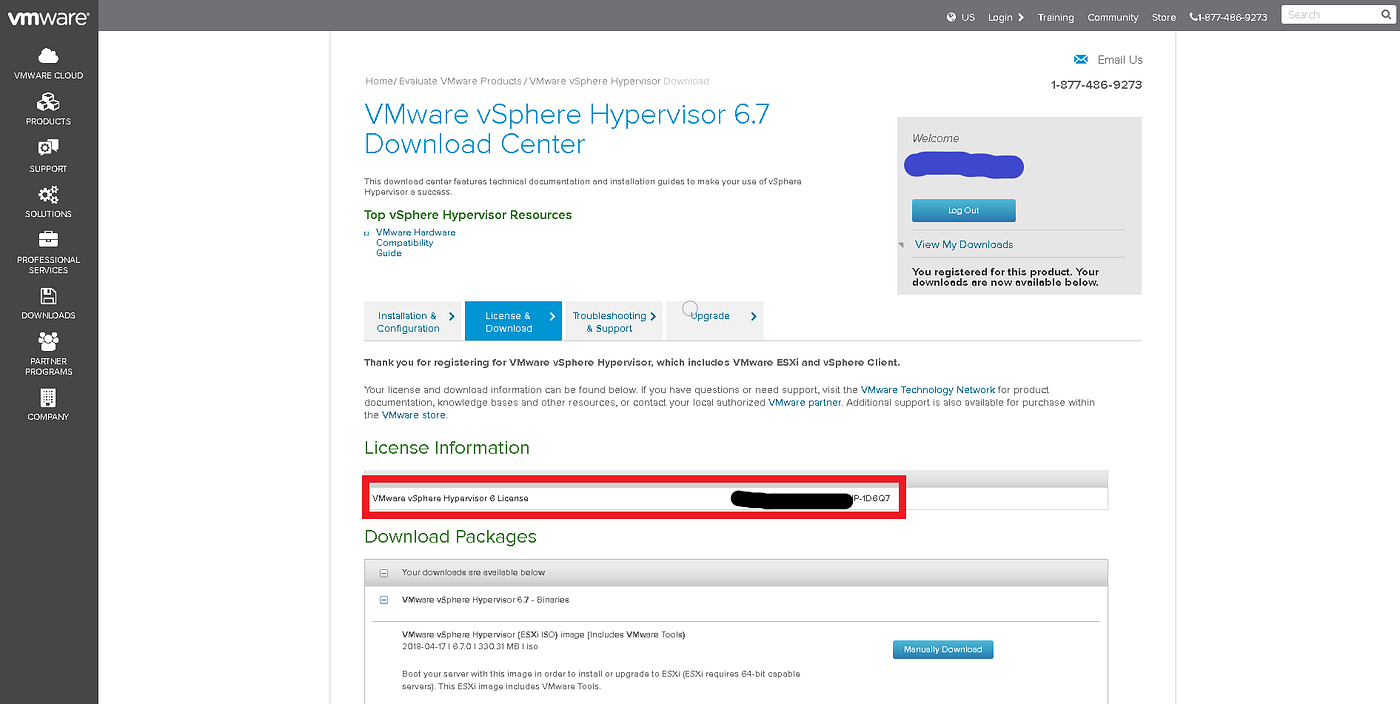Open VMware Cloud from sidebar
The width and height of the screenshot is (1400, 704).
[48, 63]
